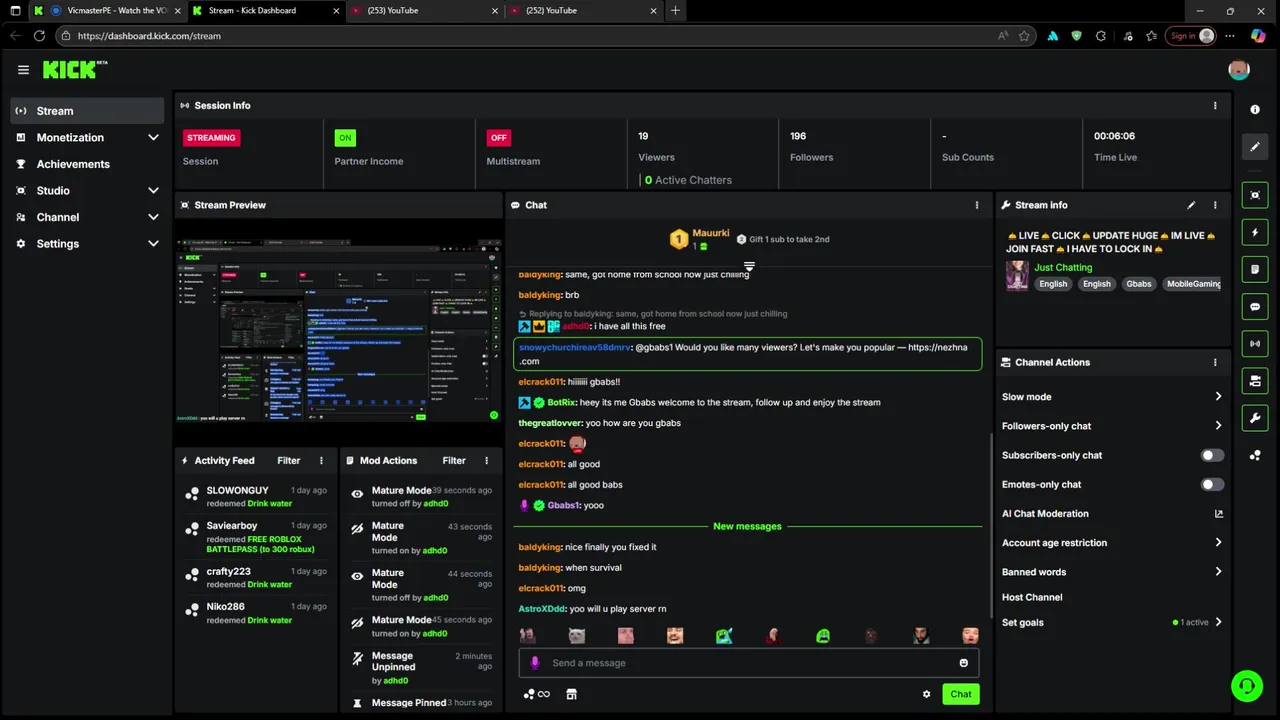Click the browser Sign in button

pos(1190,36)
